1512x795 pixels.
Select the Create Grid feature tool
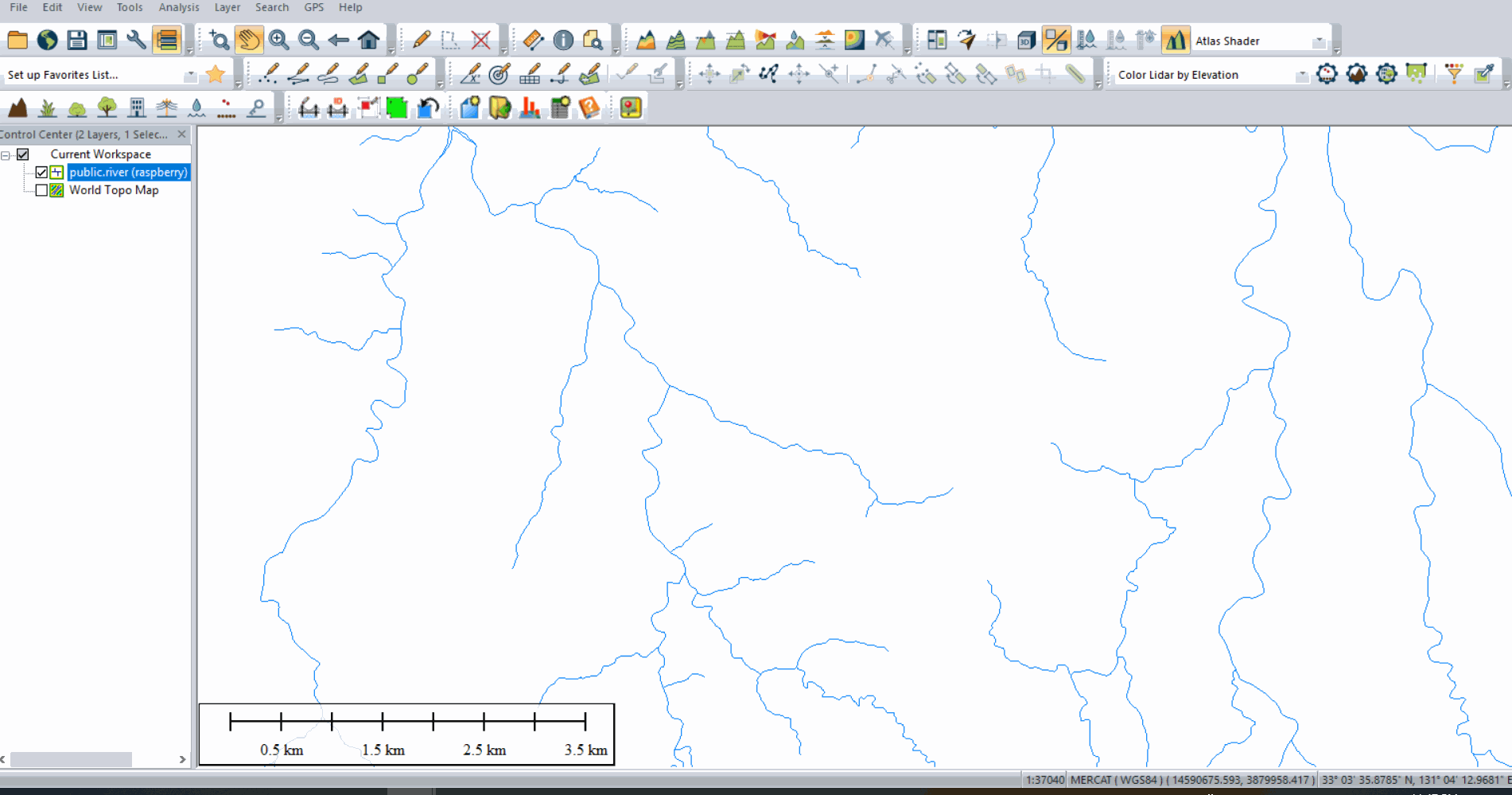coord(530,74)
